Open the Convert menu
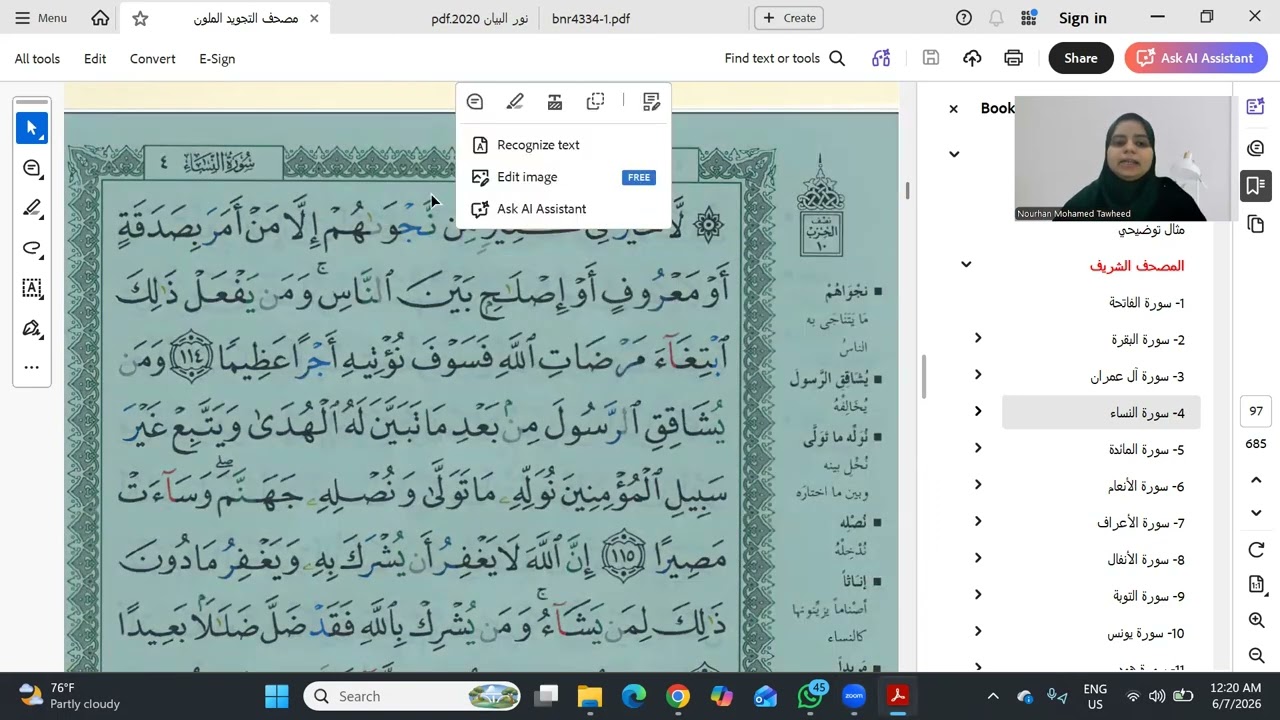 152,59
